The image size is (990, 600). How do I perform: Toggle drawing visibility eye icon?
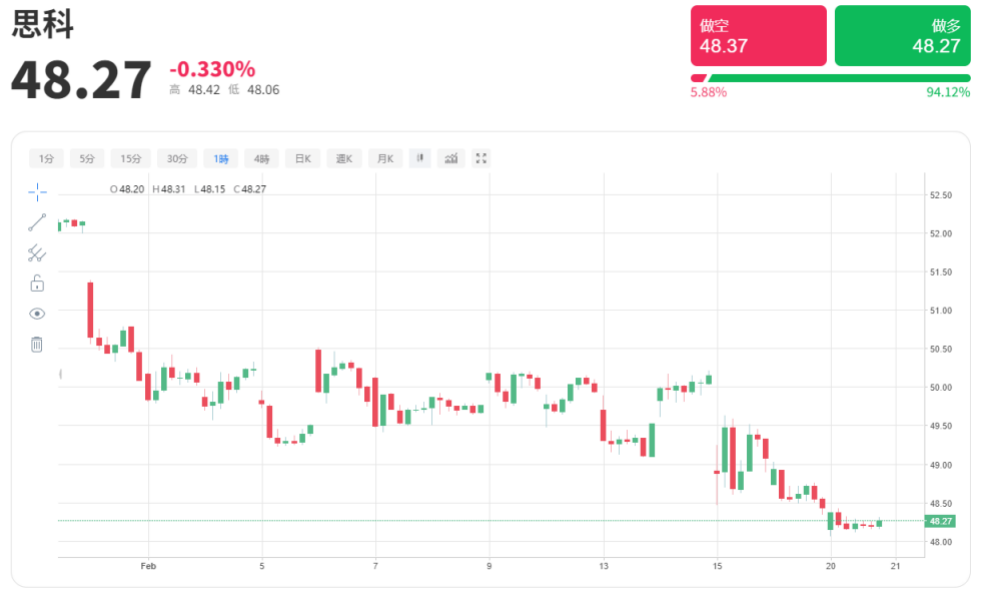click(37, 313)
